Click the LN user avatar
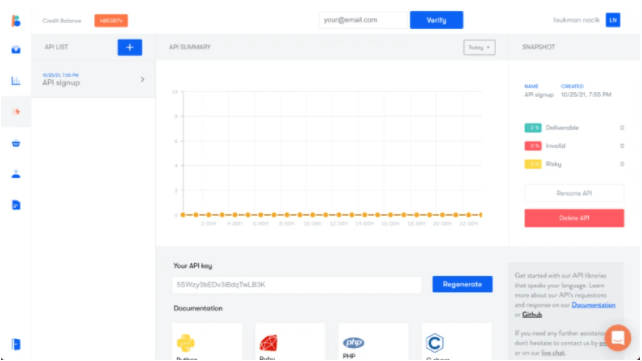This screenshot has width=642, height=361. coord(613,20)
